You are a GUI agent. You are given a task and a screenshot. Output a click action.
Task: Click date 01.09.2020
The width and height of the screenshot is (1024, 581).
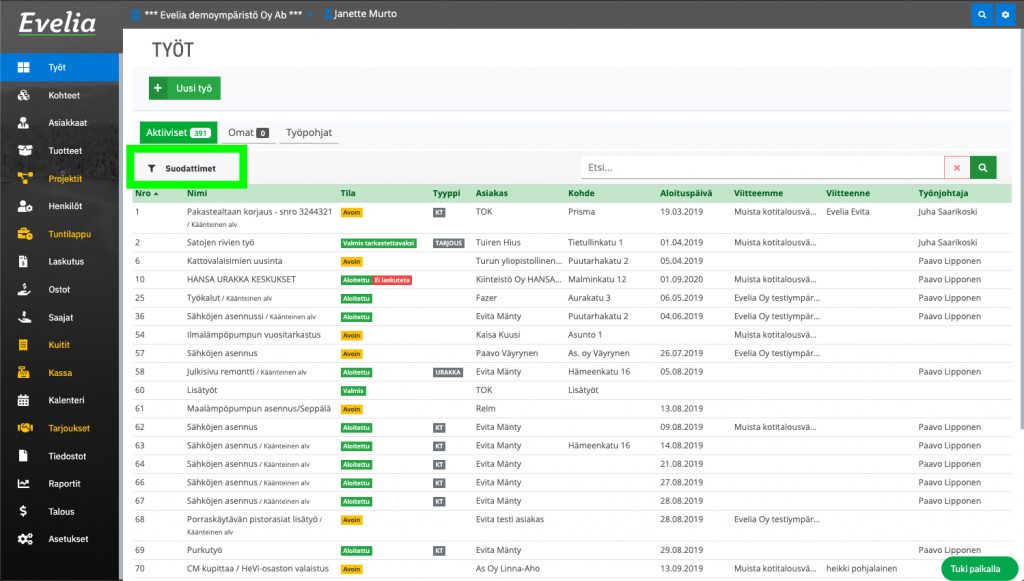681,279
